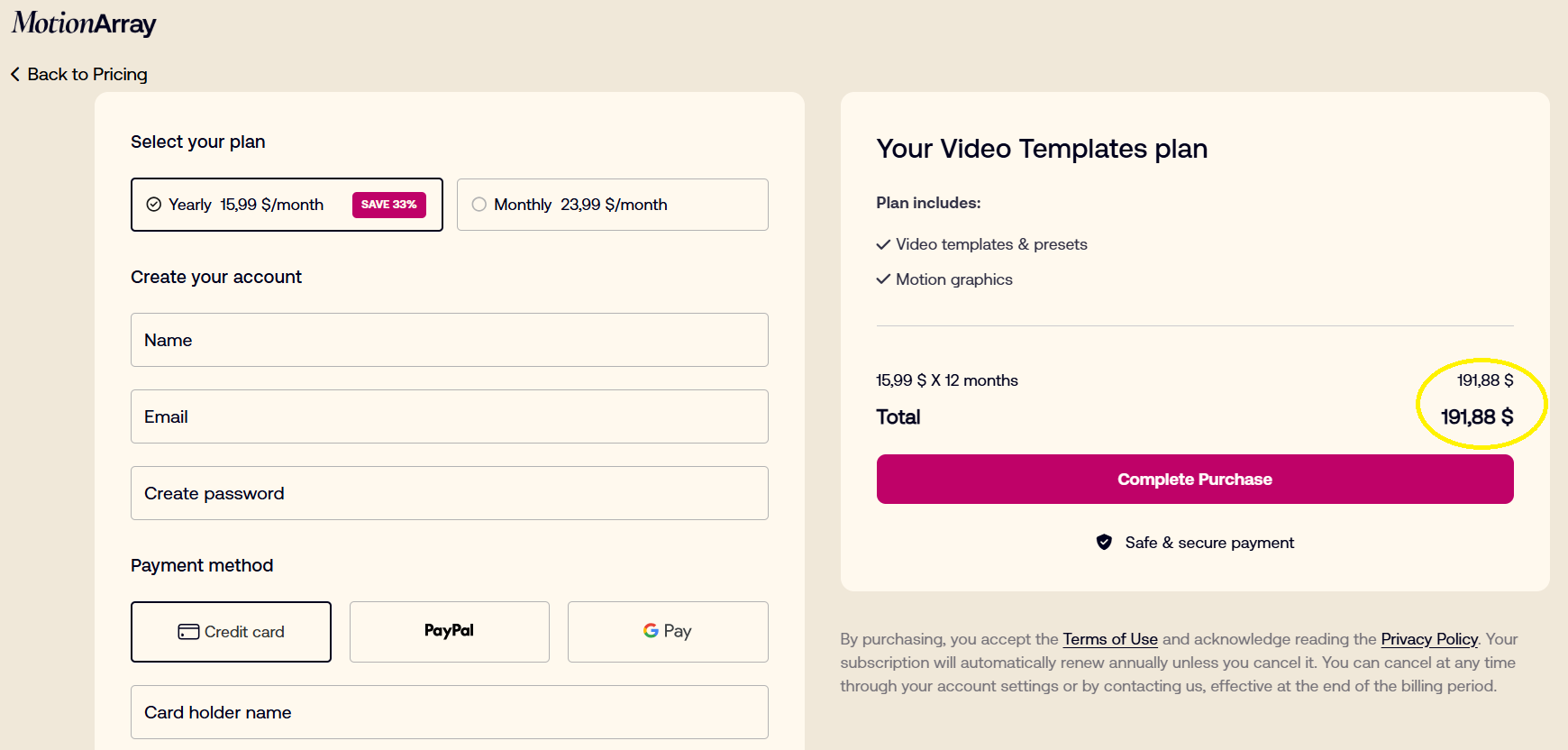Image resolution: width=1568 pixels, height=750 pixels.
Task: Go back to Pricing page
Action: point(87,74)
